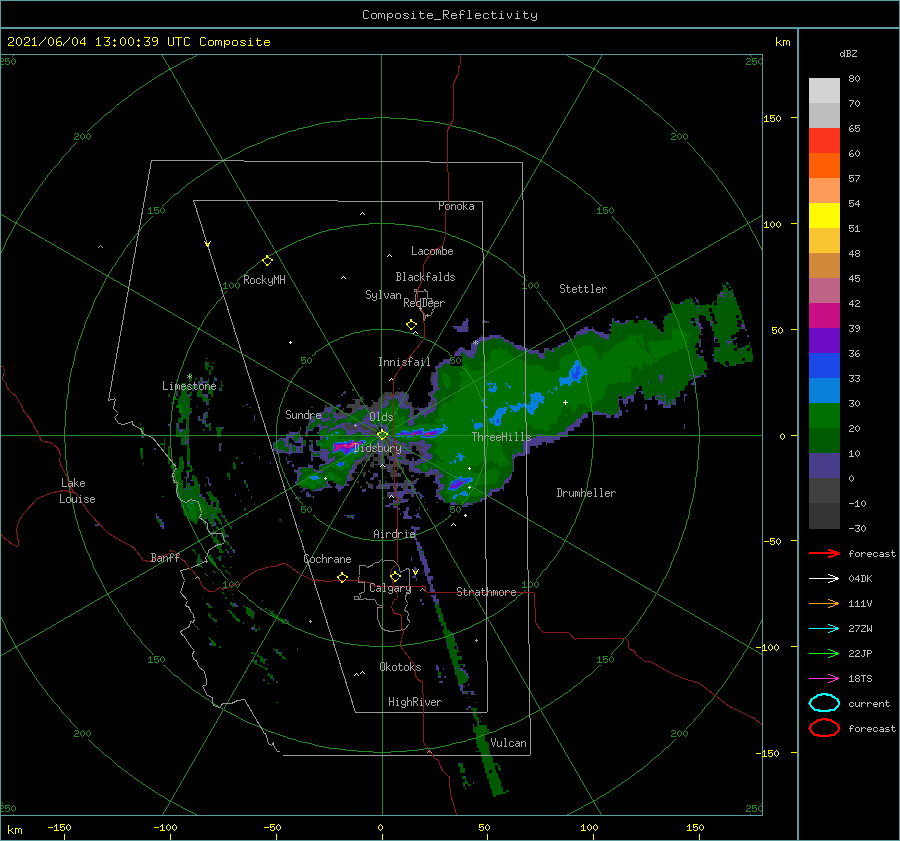
Task: Click the 39 dBZ magenta color swatch
Action: pyautogui.click(x=824, y=315)
